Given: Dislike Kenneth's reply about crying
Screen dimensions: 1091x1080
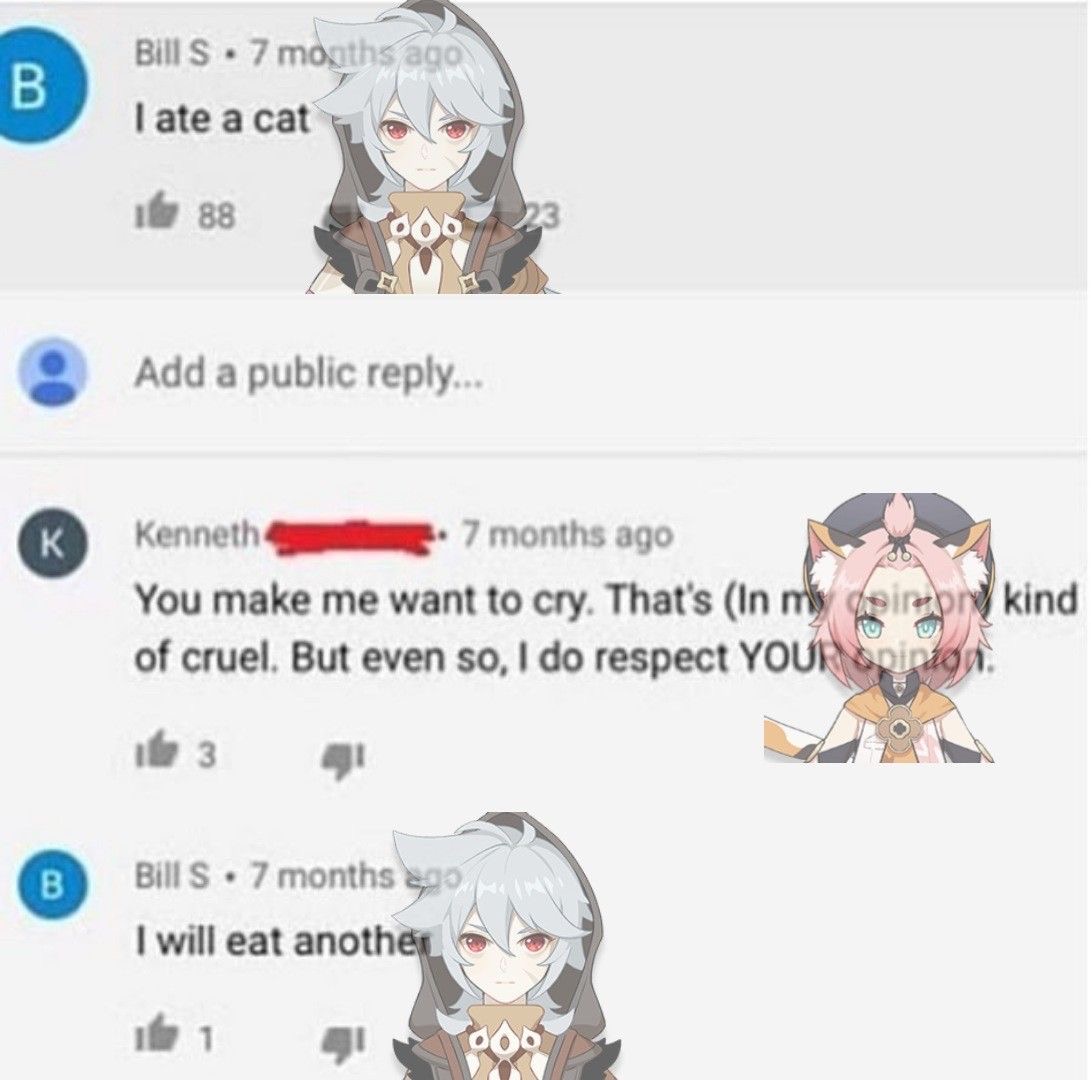Looking at the screenshot, I should click(341, 757).
